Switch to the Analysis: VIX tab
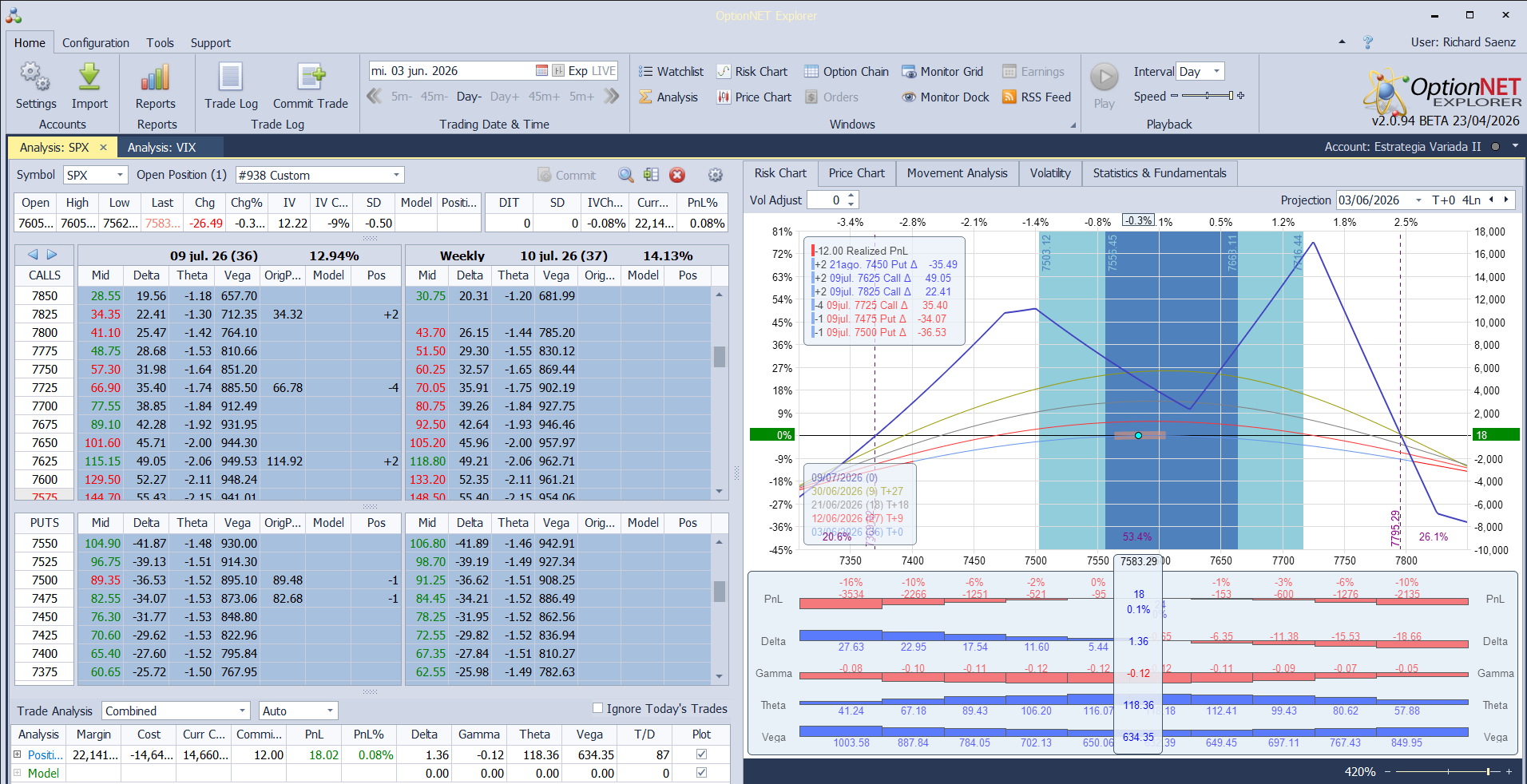Viewport: 1527px width, 784px height. click(x=161, y=148)
